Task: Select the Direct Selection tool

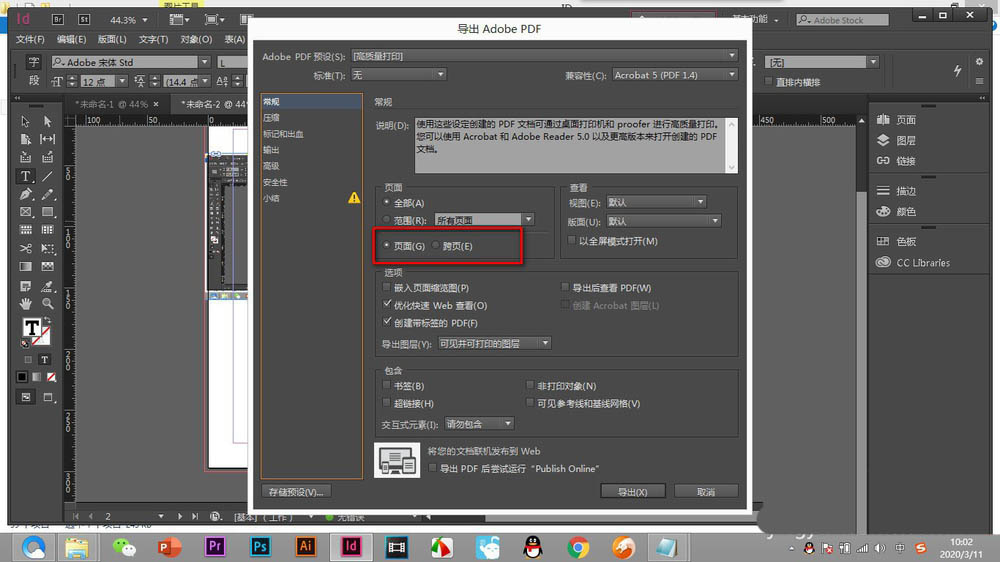Action: click(47, 121)
